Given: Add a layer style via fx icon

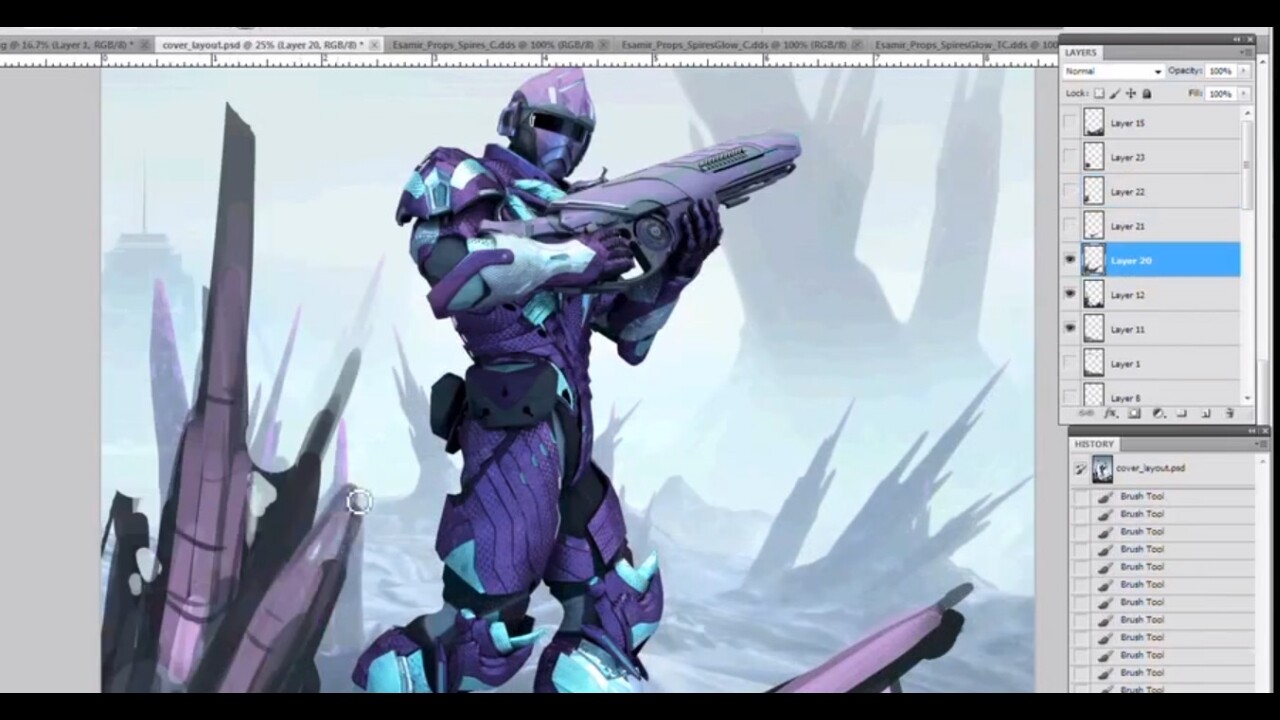Looking at the screenshot, I should pyautogui.click(x=1110, y=414).
